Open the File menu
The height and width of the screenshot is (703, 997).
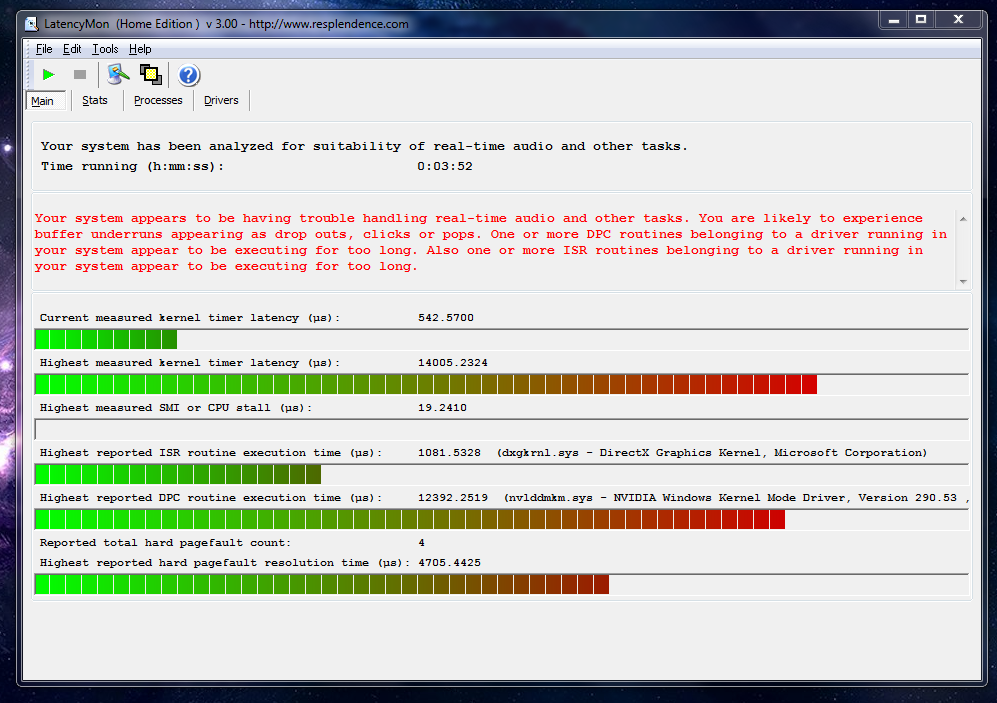click(44, 49)
